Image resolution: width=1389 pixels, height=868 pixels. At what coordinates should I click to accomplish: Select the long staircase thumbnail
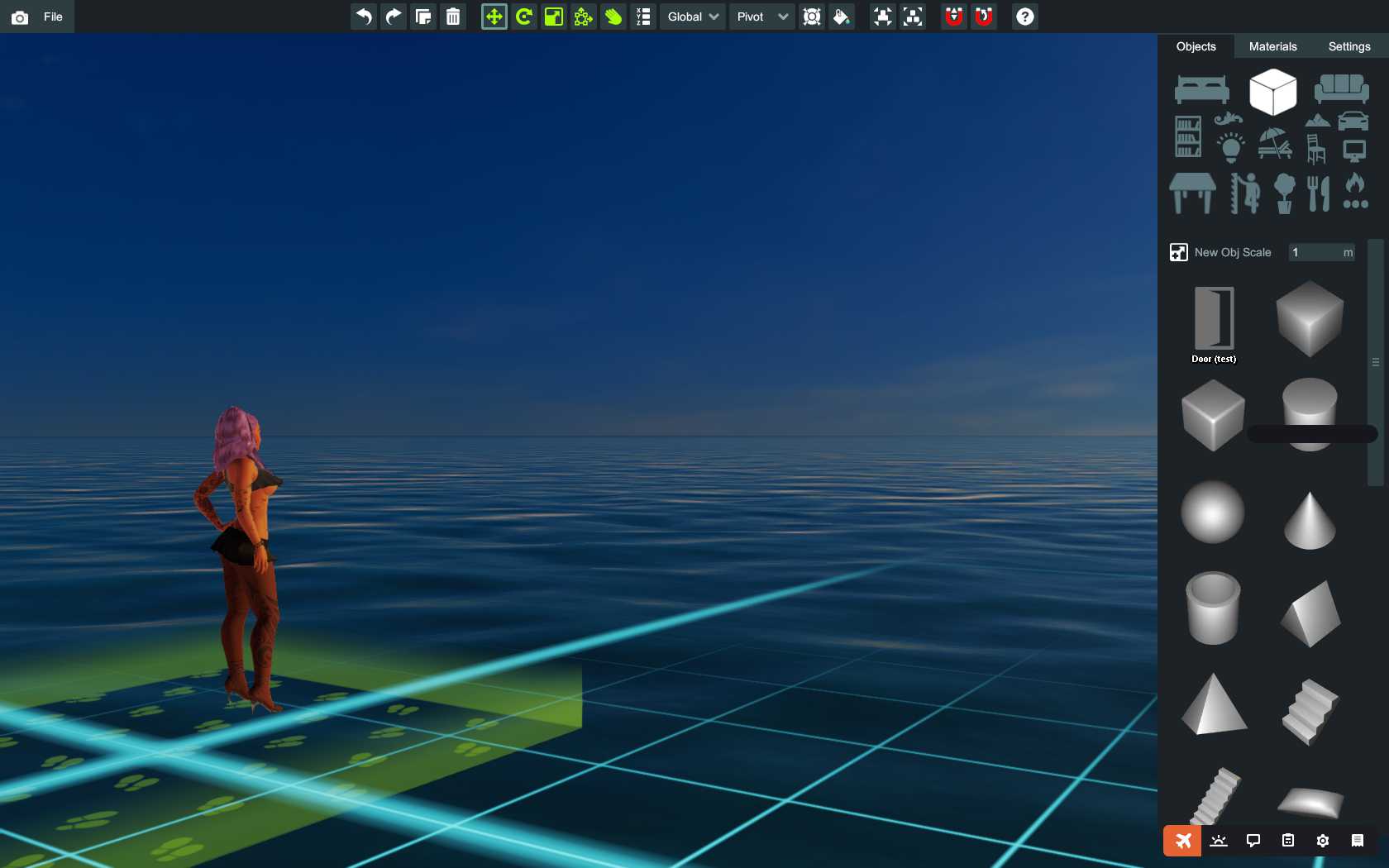(1215, 795)
